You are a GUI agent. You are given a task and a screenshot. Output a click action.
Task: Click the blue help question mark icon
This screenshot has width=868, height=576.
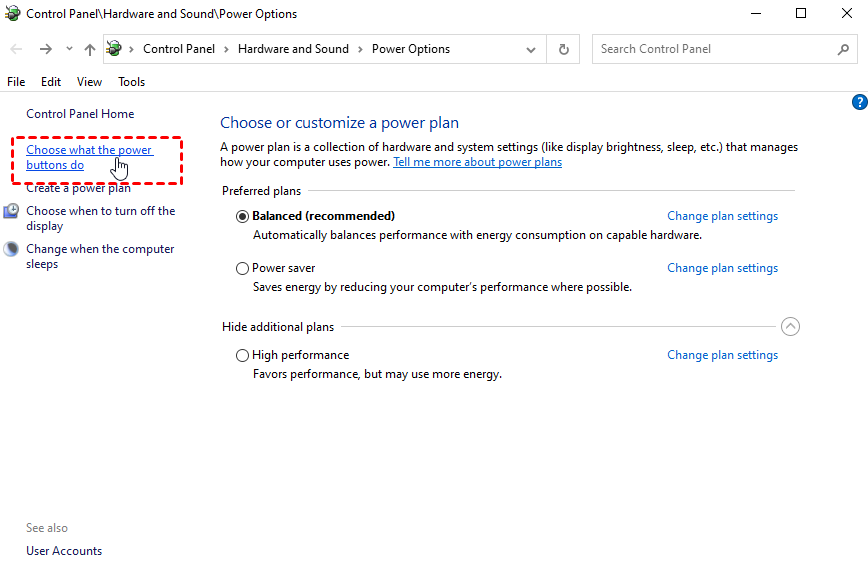click(859, 102)
